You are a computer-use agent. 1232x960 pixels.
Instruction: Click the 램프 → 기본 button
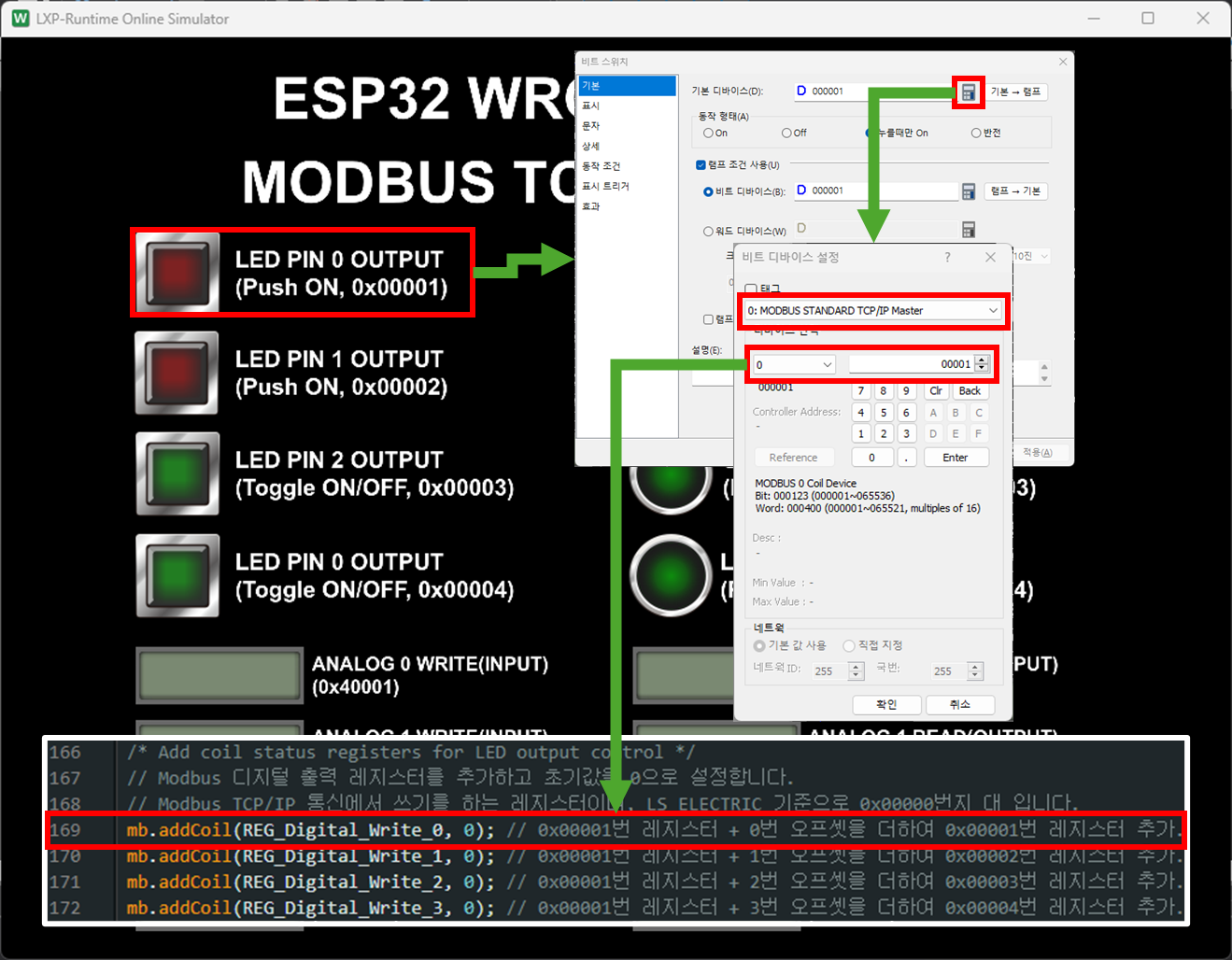tap(1015, 191)
